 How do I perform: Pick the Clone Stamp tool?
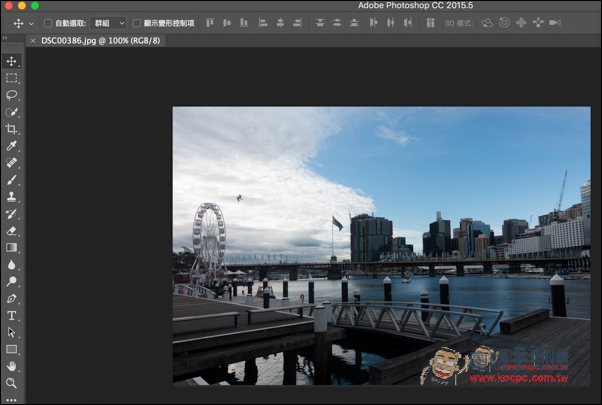[x=12, y=197]
